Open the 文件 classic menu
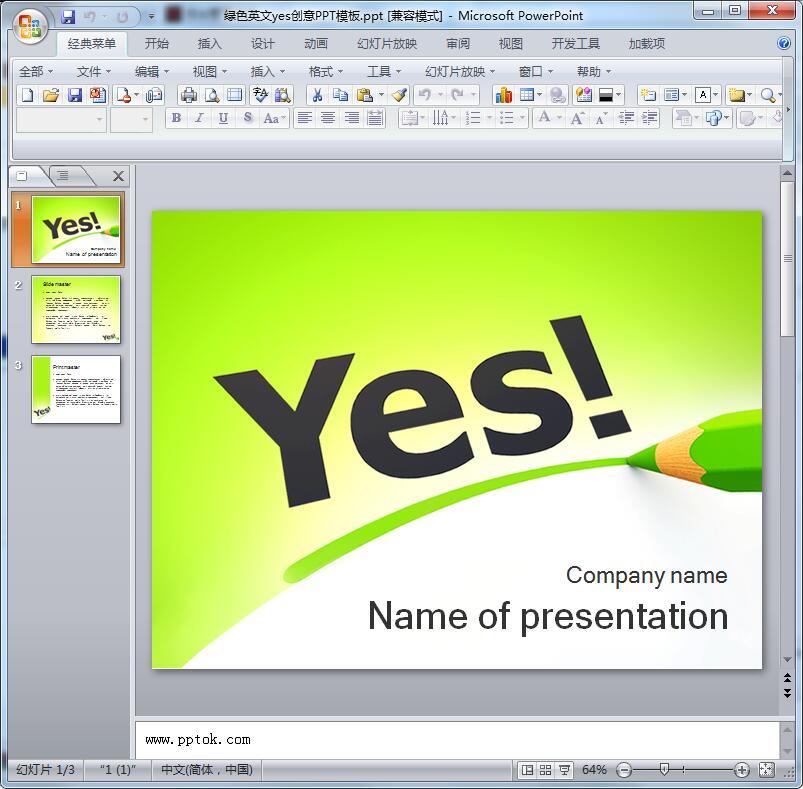803x789 pixels. coord(94,72)
